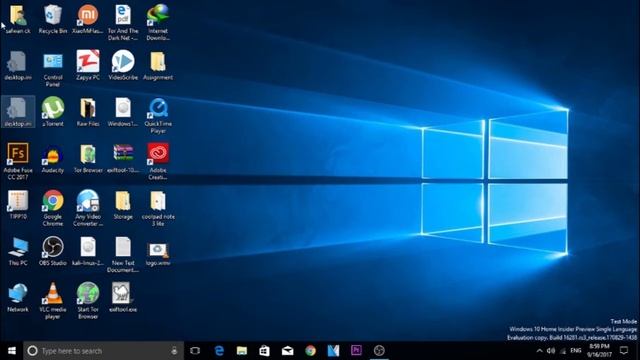The image size is (640, 360).
Task: Select the New Text Document file
Action: tap(123, 255)
